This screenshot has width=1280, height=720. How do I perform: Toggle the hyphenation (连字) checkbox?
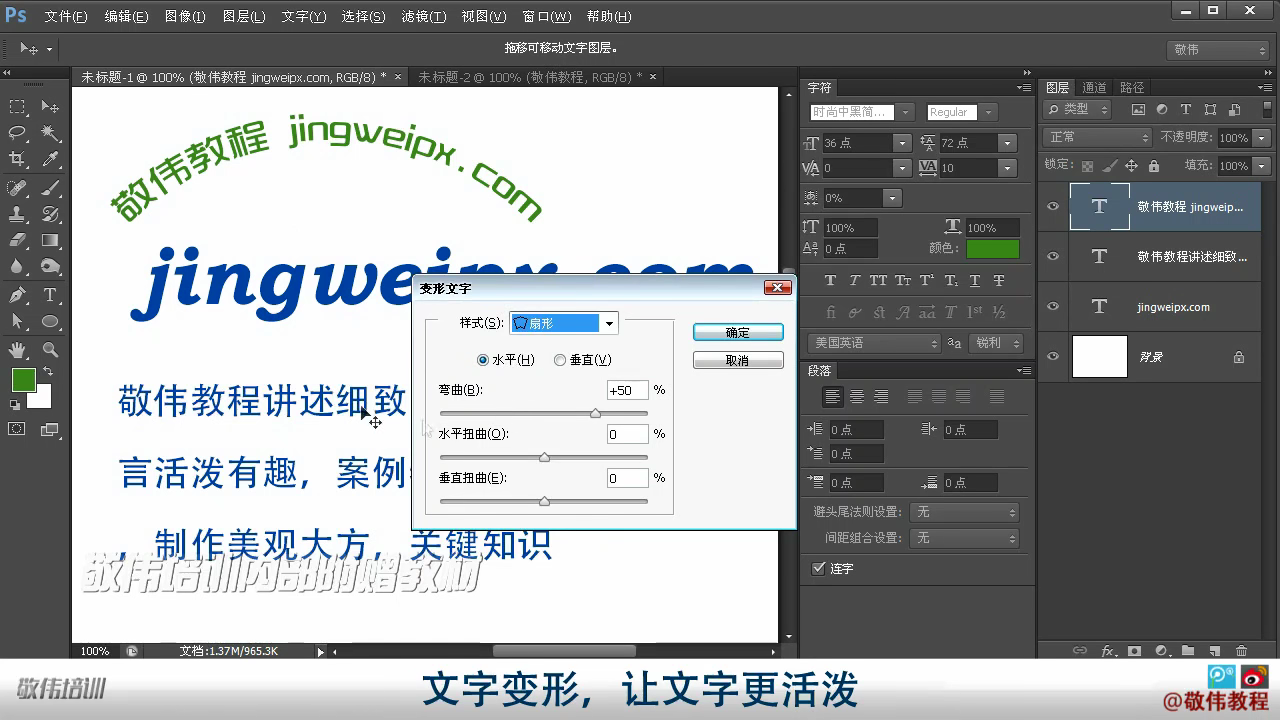tap(819, 569)
